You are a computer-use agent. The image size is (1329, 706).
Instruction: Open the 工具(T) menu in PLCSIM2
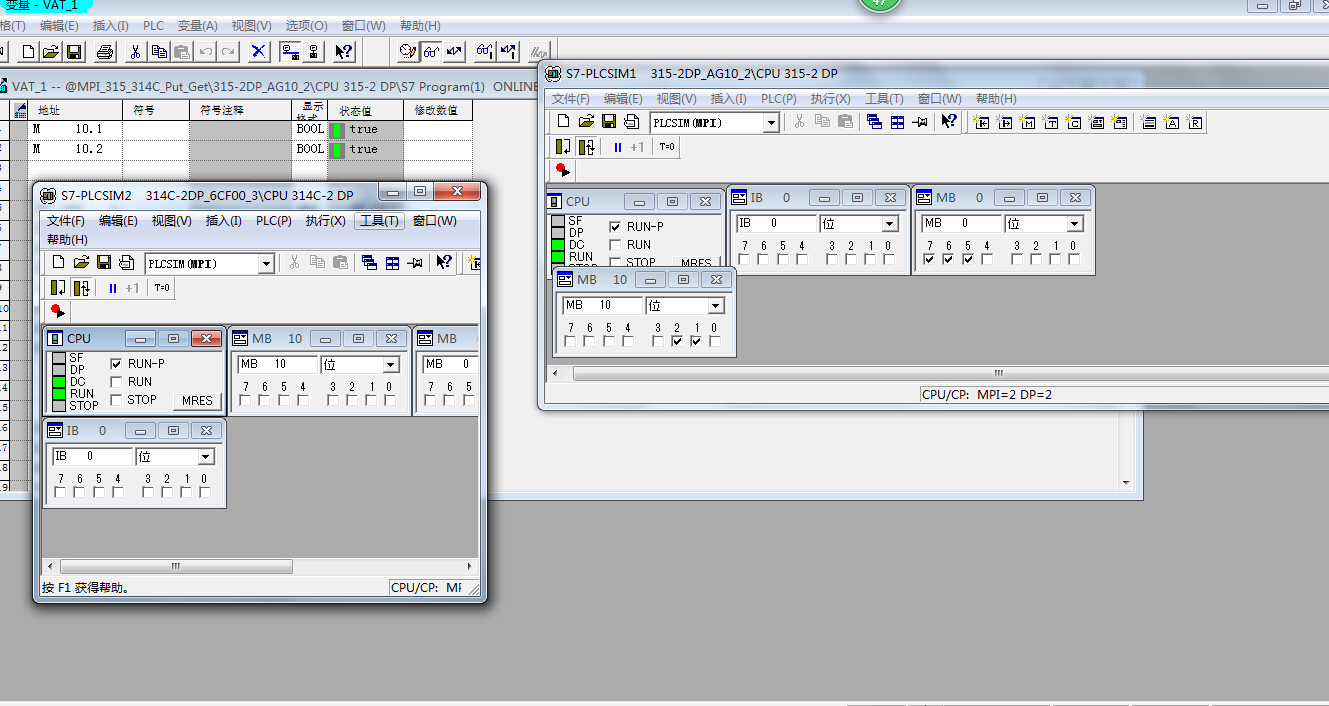379,221
